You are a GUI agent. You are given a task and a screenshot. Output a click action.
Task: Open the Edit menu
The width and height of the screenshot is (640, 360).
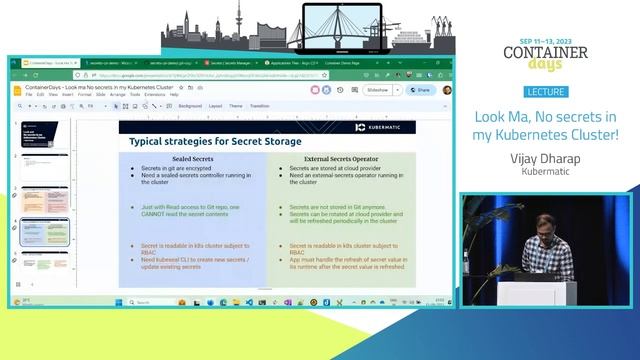click(40, 95)
